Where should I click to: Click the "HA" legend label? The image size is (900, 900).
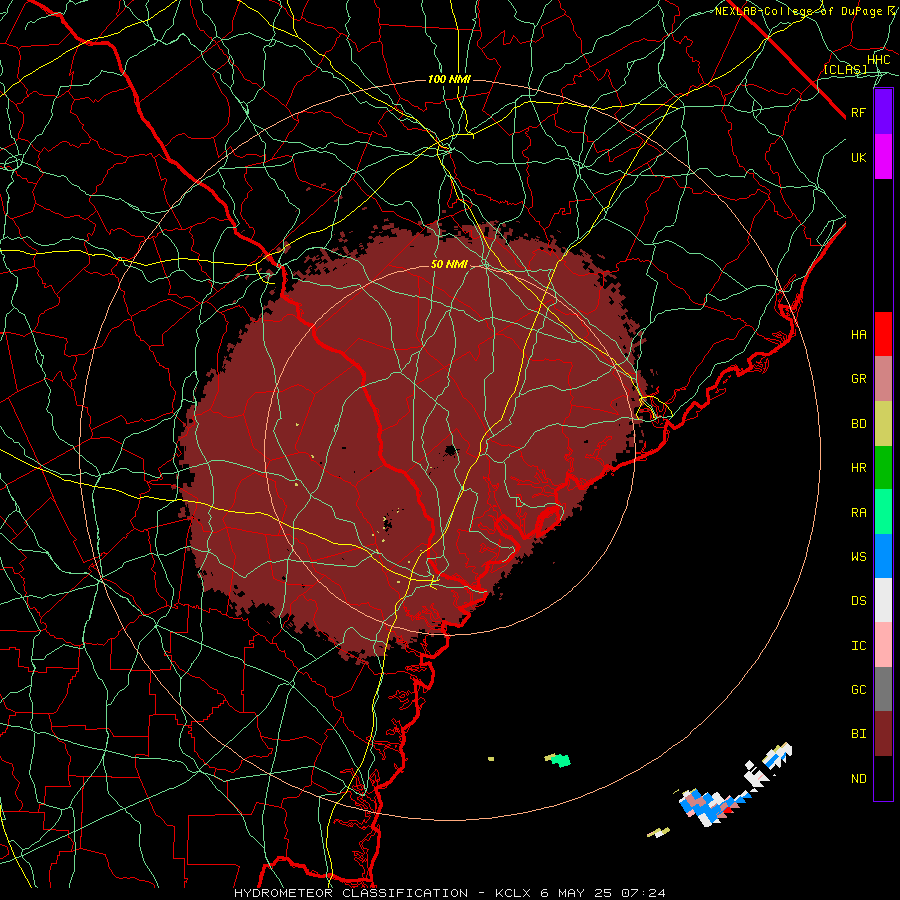coord(858,334)
